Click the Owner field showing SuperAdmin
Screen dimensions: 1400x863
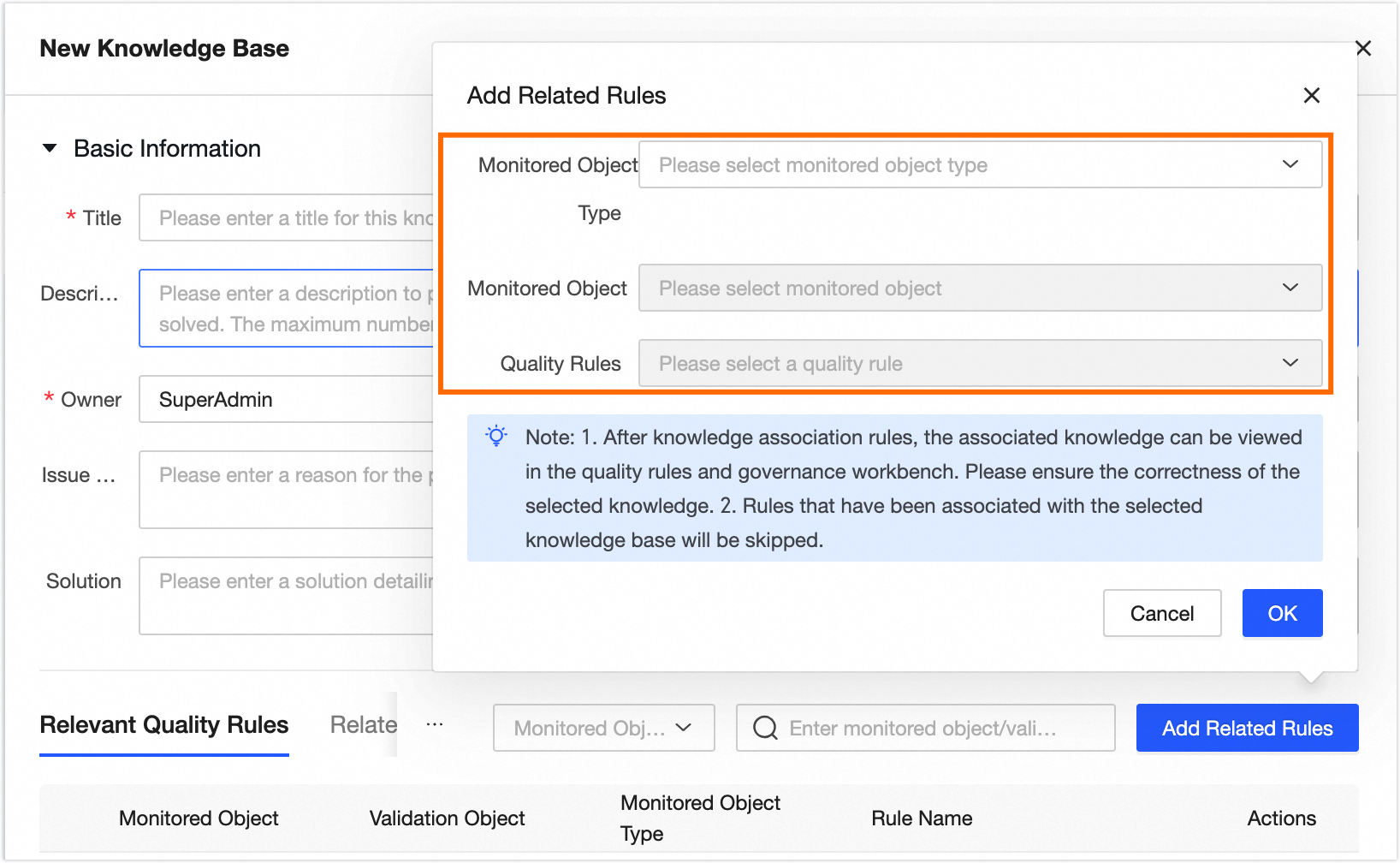click(x=288, y=399)
